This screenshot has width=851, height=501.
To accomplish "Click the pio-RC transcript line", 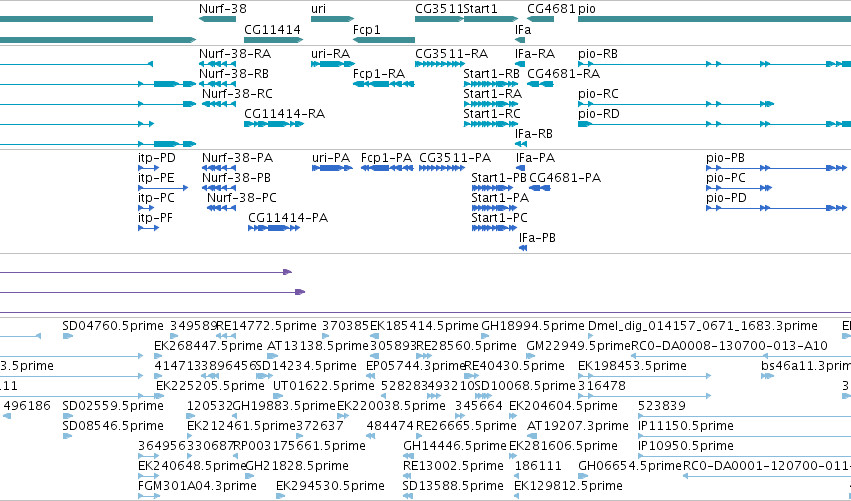I will 676,104.
